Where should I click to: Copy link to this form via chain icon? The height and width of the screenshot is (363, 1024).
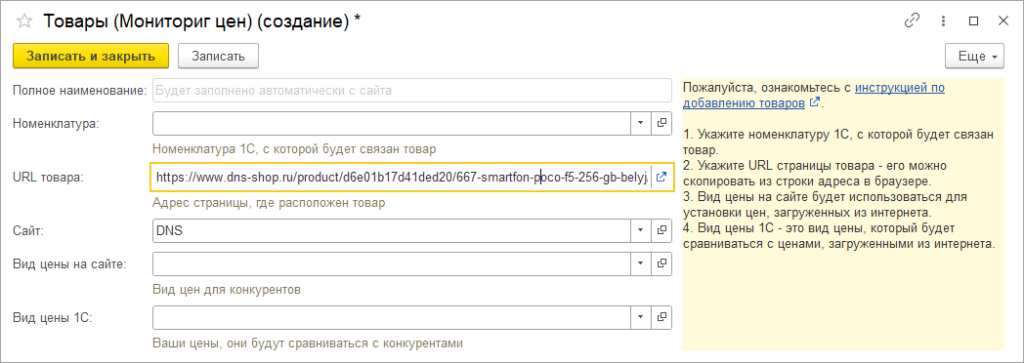coord(912,22)
